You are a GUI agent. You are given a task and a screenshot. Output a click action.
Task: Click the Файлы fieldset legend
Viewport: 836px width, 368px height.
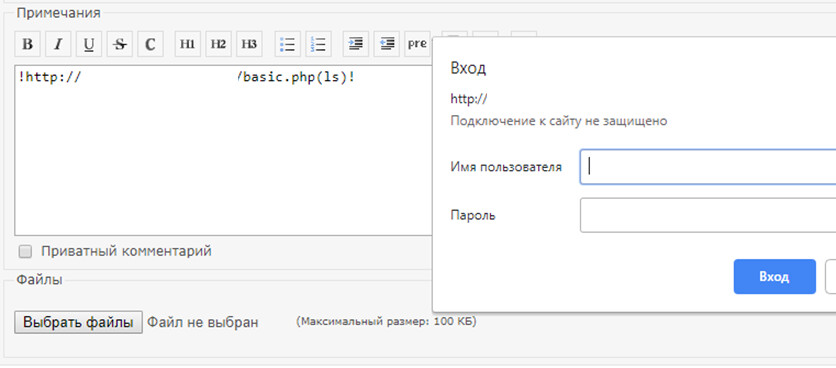[x=39, y=279]
